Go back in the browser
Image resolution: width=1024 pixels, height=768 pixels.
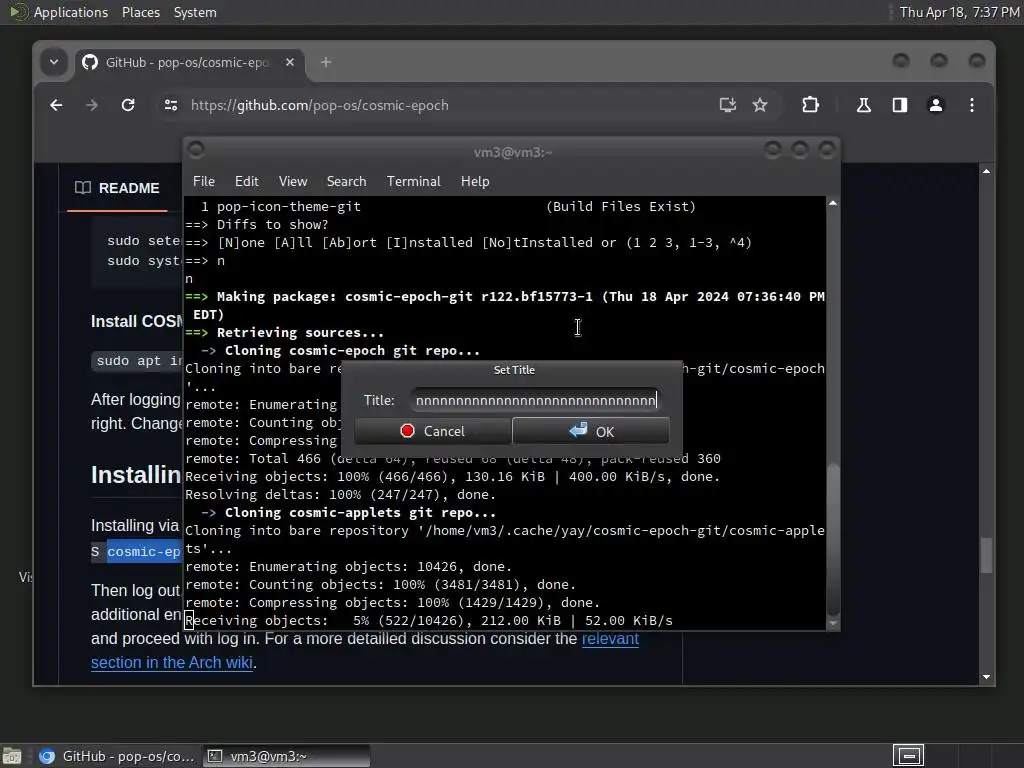click(x=56, y=105)
